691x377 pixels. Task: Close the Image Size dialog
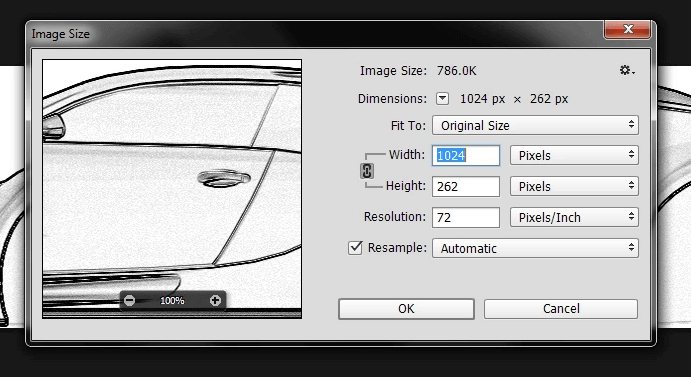point(628,30)
